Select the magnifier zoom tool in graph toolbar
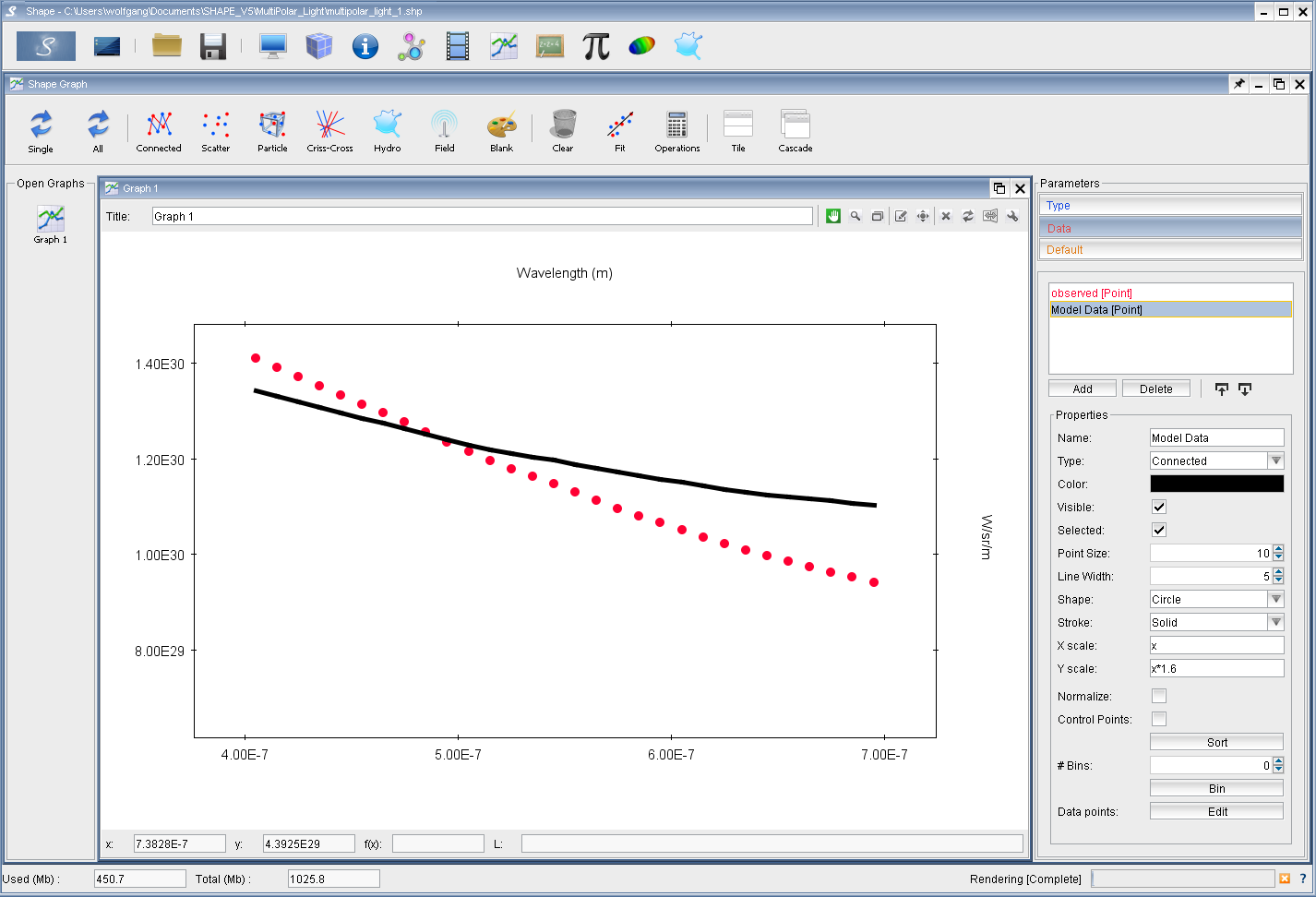The height and width of the screenshot is (897, 1316). click(855, 216)
